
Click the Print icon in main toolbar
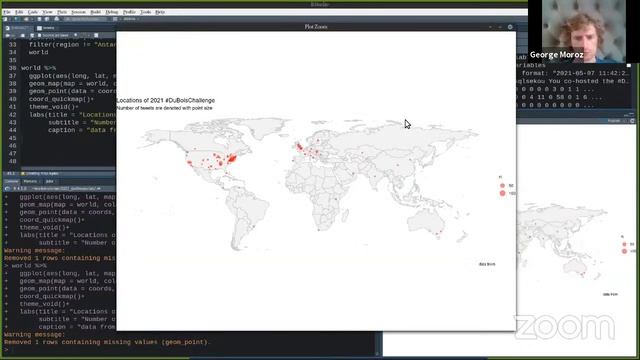(57, 19)
